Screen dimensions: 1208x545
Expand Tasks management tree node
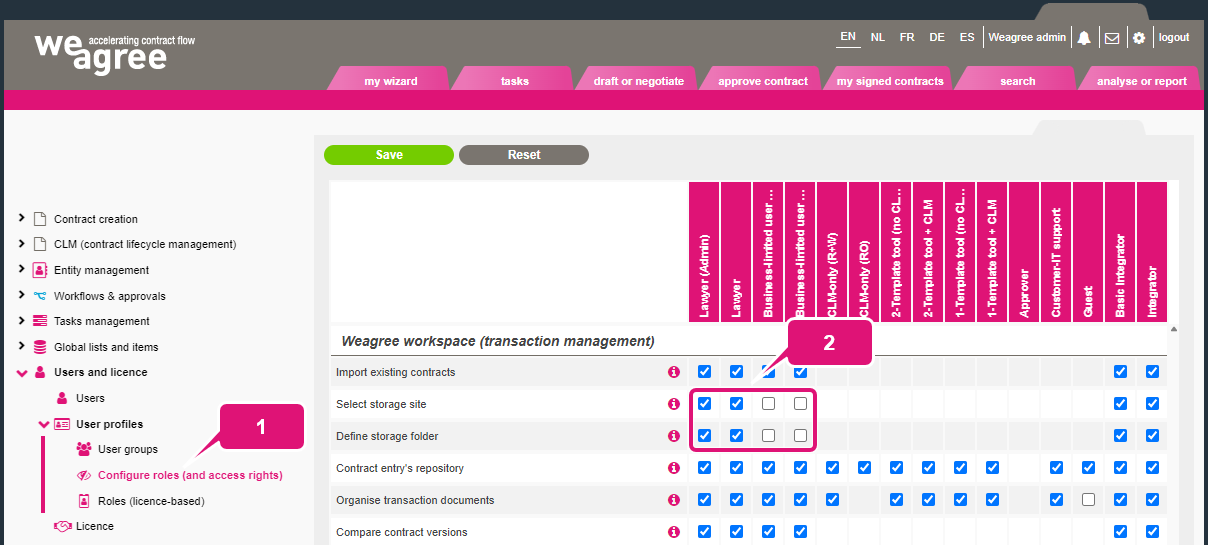tap(22, 320)
